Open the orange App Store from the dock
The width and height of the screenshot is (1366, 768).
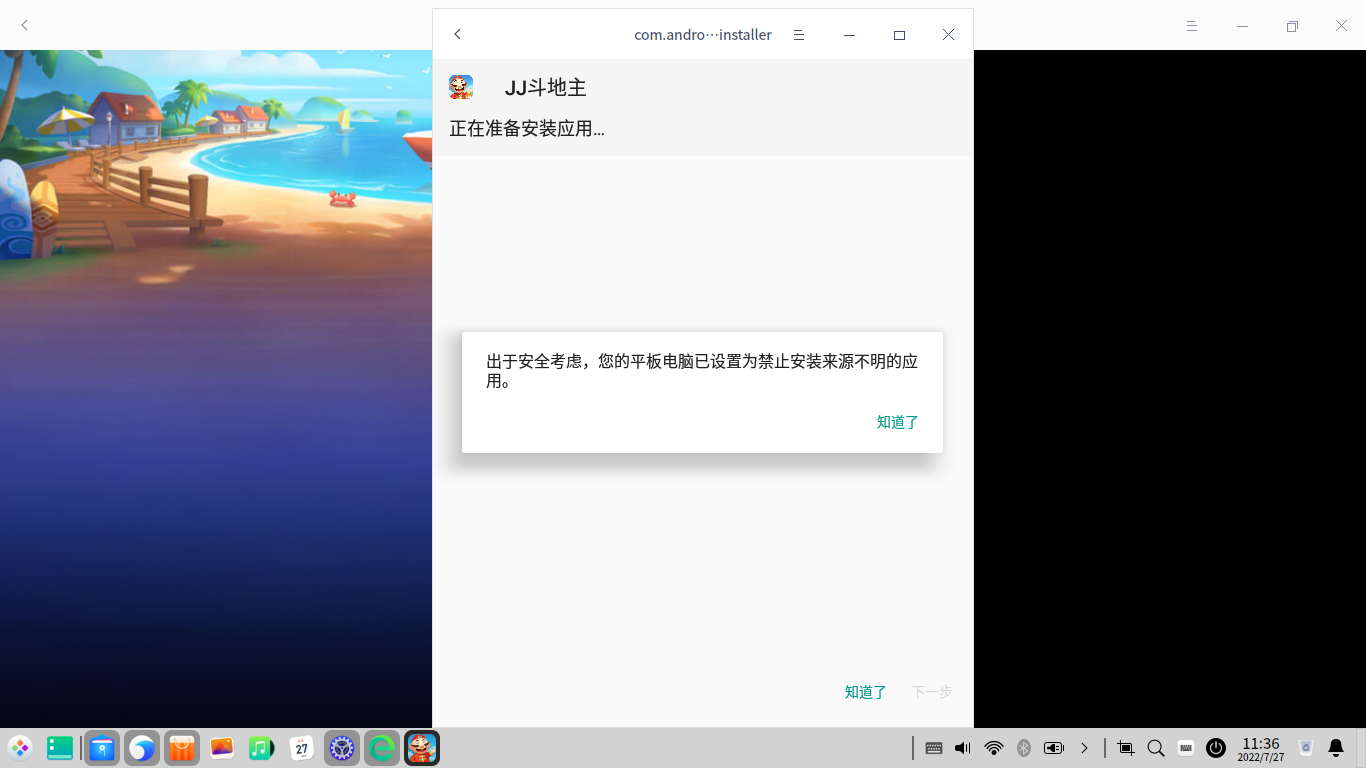(x=181, y=747)
